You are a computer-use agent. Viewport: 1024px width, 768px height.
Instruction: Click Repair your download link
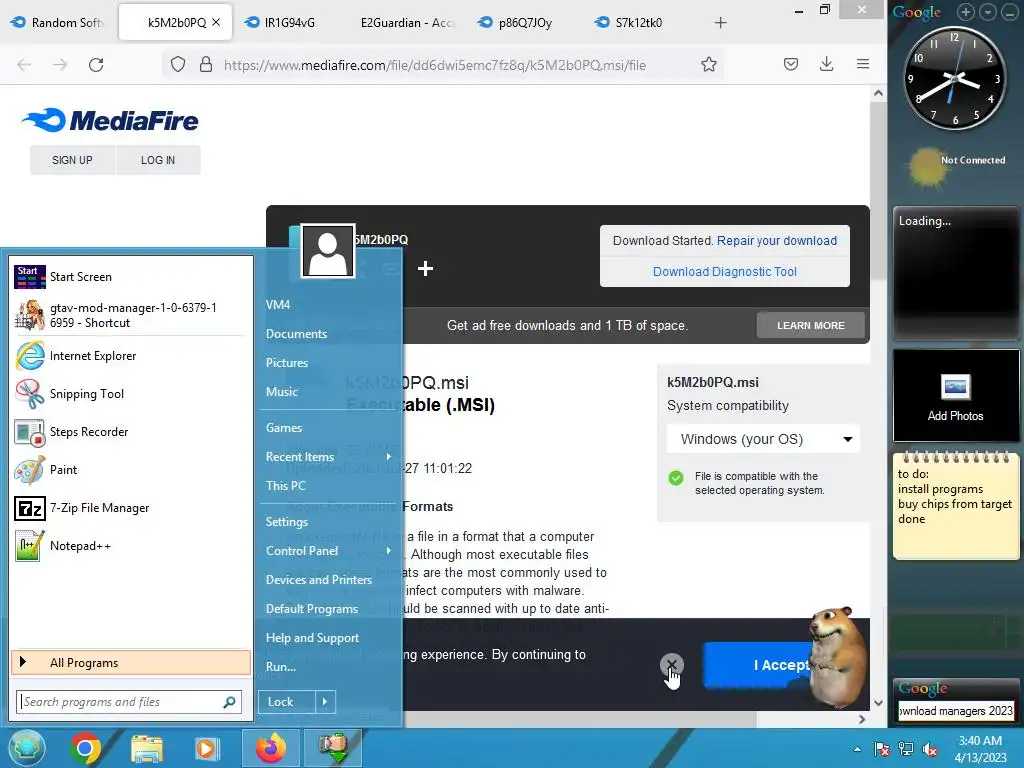(x=776, y=240)
